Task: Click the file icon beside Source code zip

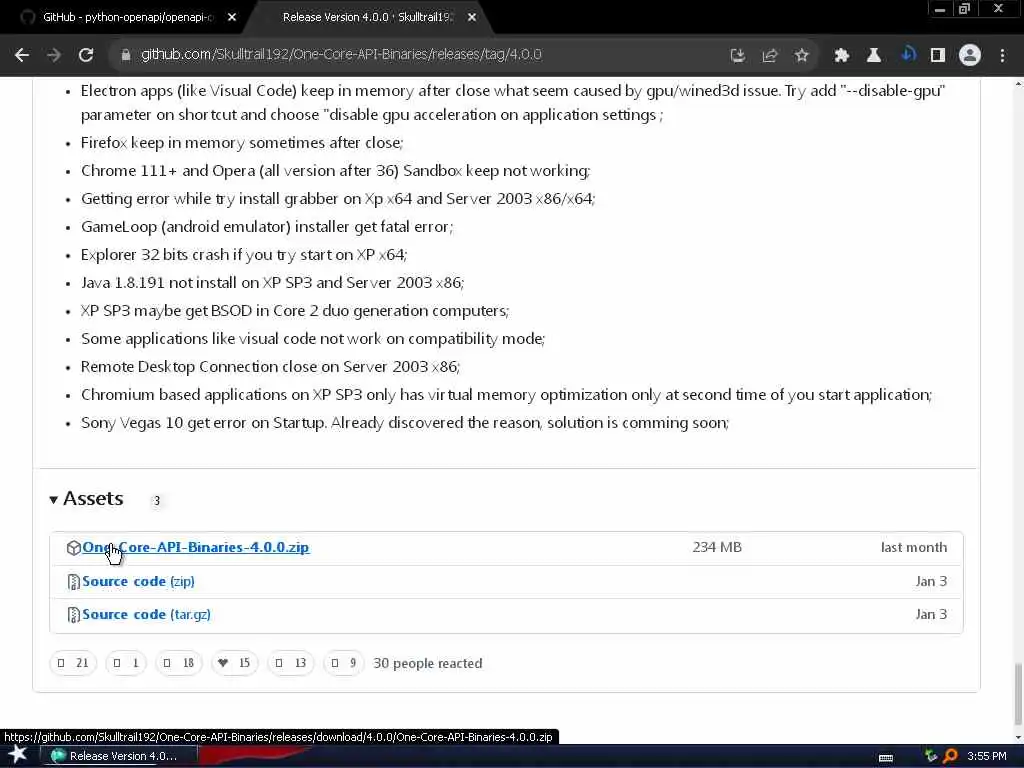Action: 73,582
